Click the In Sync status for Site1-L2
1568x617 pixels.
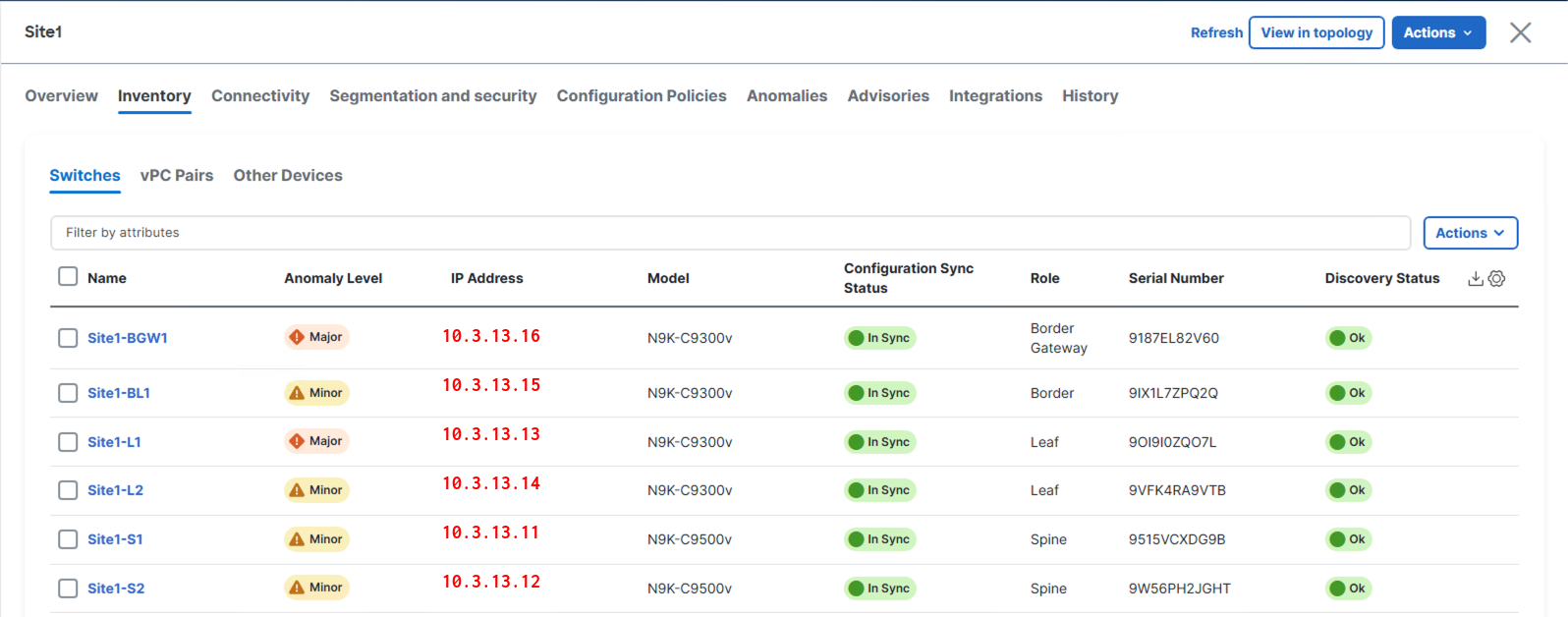879,490
